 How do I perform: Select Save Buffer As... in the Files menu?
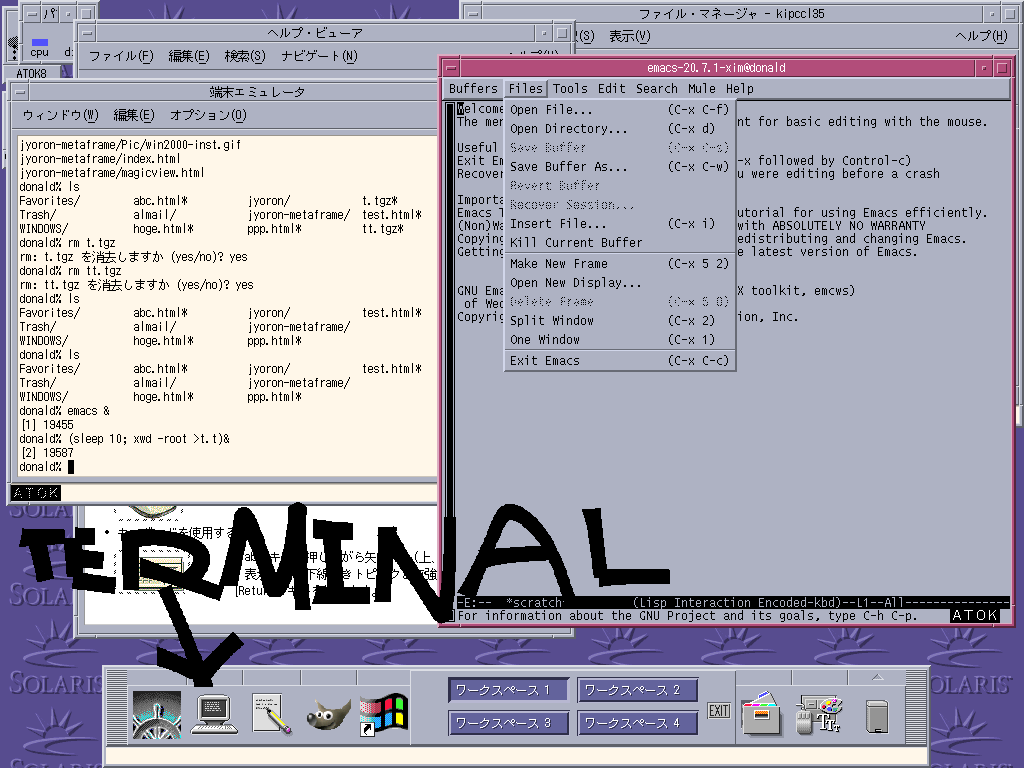620,167
